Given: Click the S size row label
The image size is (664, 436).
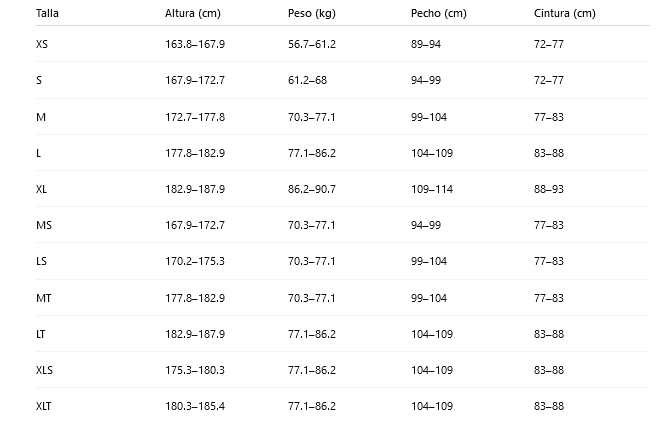Looking at the screenshot, I should pyautogui.click(x=39, y=80).
